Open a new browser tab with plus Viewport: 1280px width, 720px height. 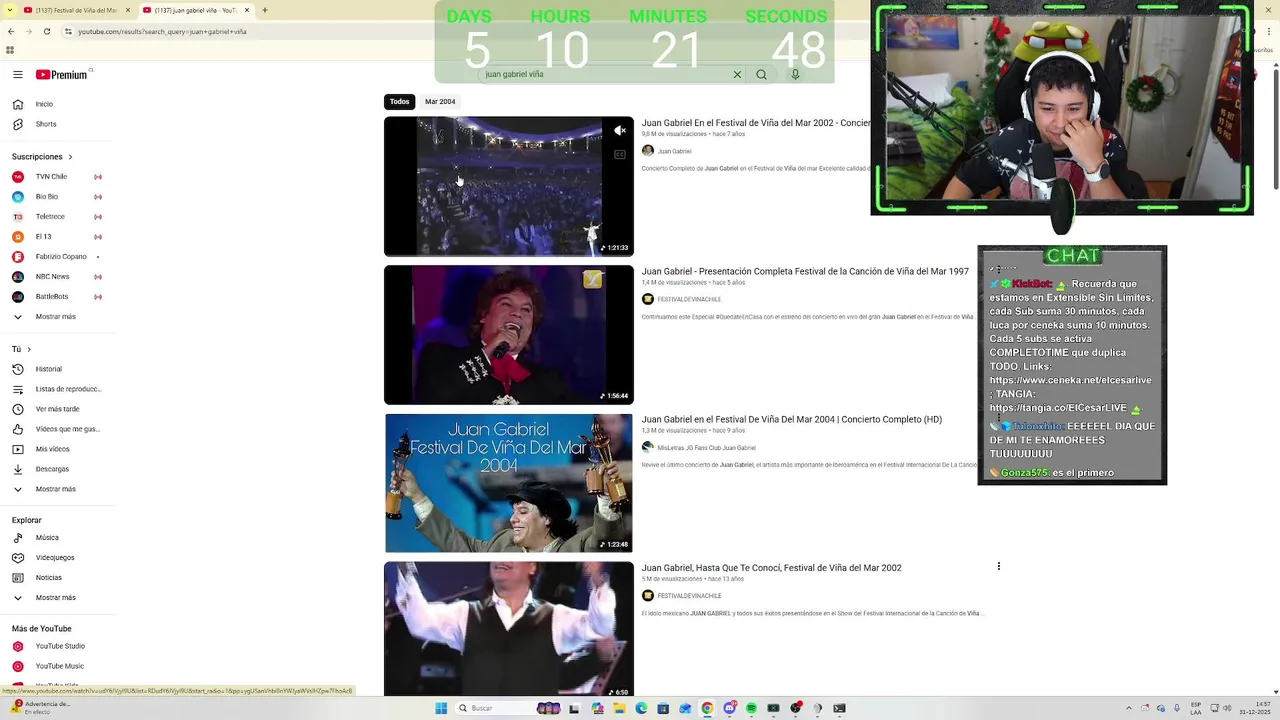(x=264, y=10)
